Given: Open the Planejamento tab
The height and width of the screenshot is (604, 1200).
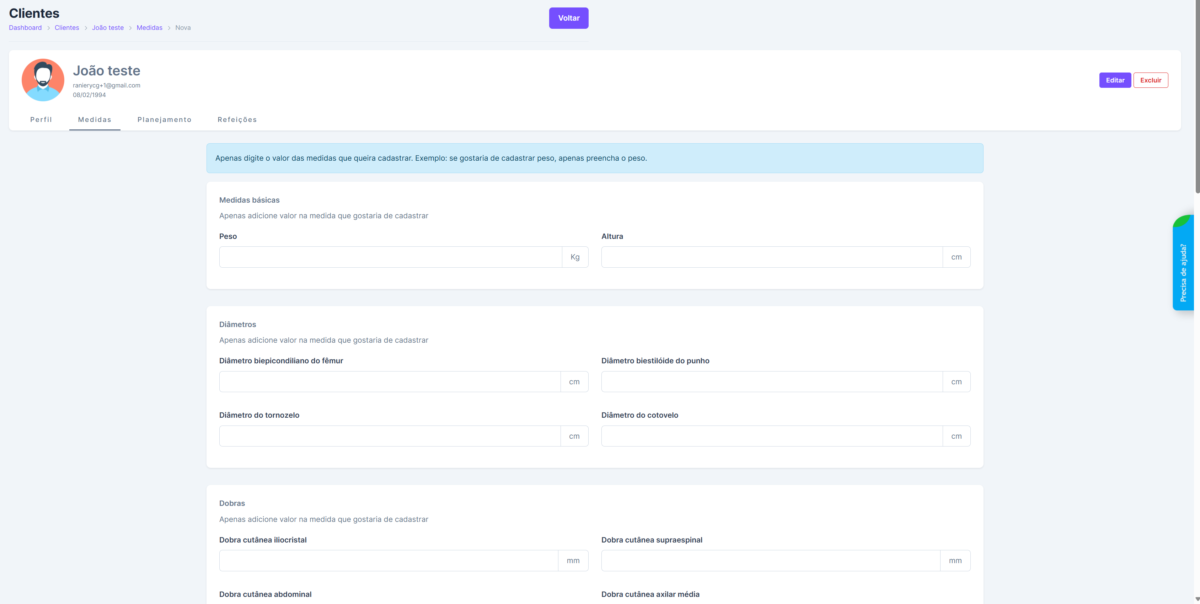Looking at the screenshot, I should point(164,119).
